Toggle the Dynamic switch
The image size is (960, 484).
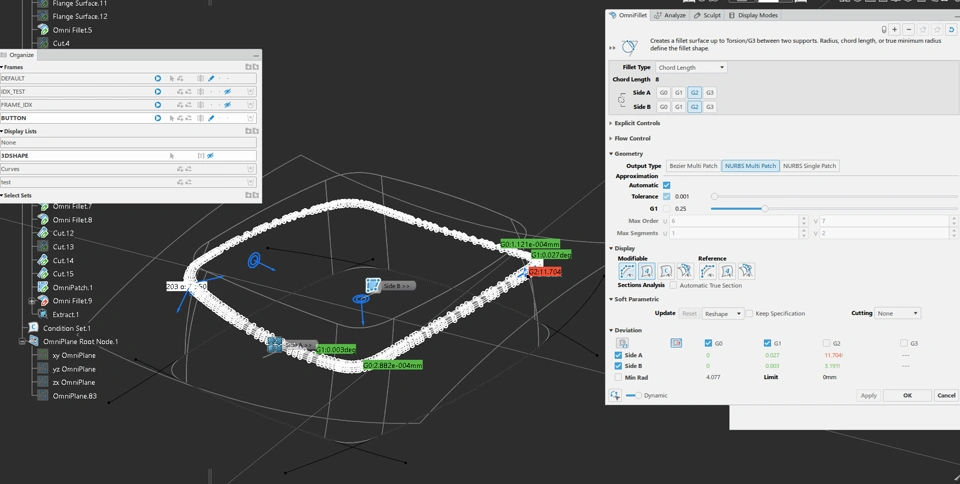click(x=634, y=396)
